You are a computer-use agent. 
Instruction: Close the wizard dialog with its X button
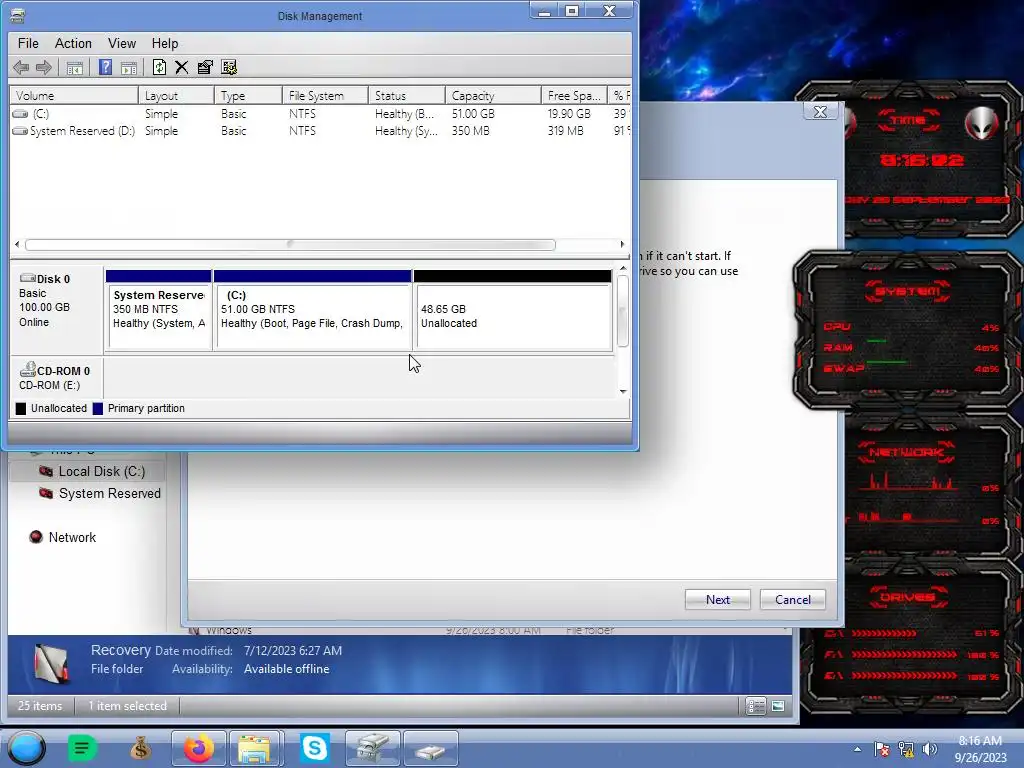pos(820,112)
